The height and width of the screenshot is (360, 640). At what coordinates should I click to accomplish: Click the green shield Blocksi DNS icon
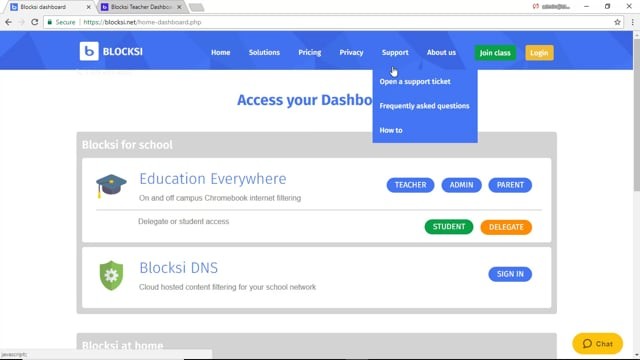pyautogui.click(x=111, y=276)
